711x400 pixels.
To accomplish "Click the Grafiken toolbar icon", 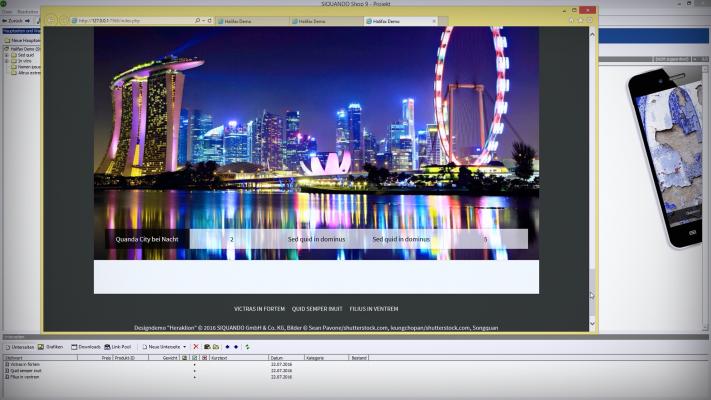I will [x=50, y=347].
